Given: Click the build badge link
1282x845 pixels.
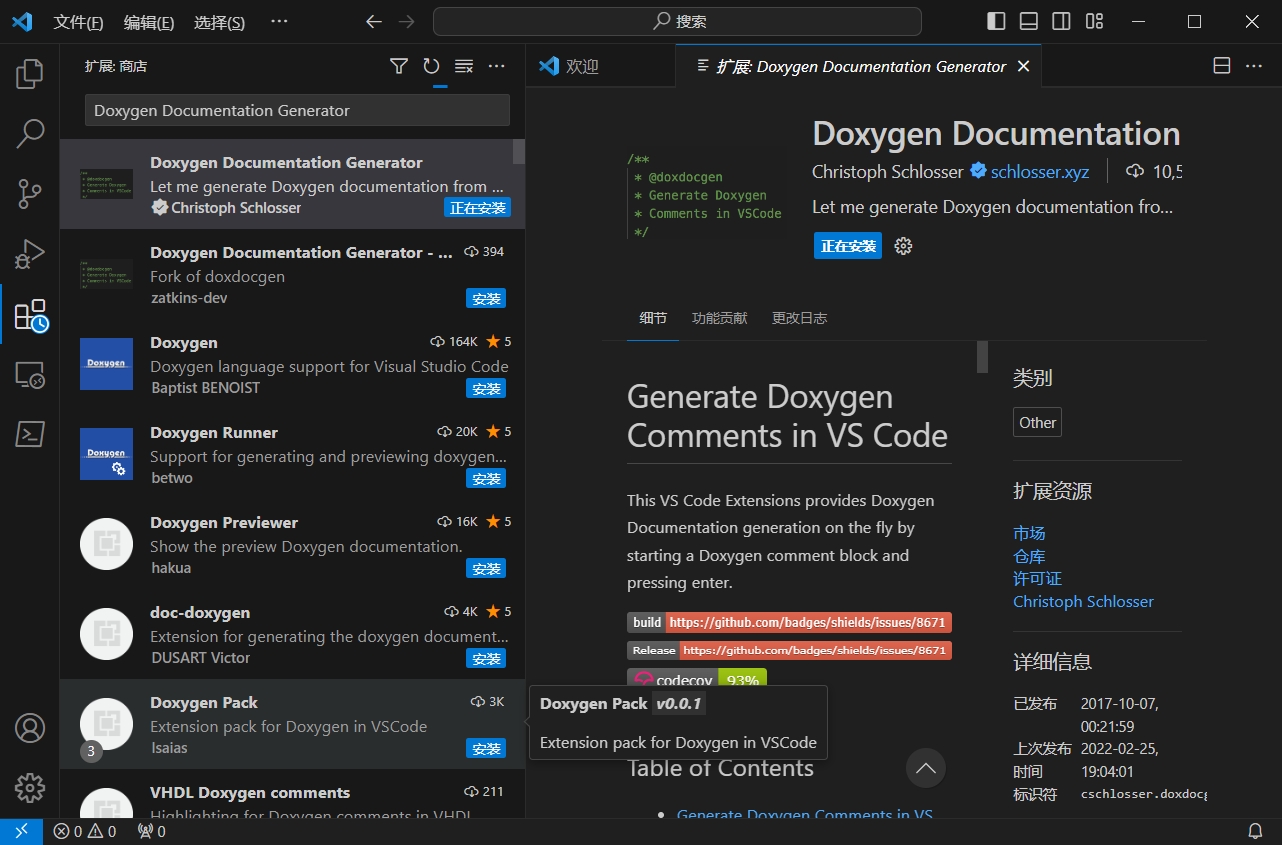Looking at the screenshot, I should [x=789, y=622].
